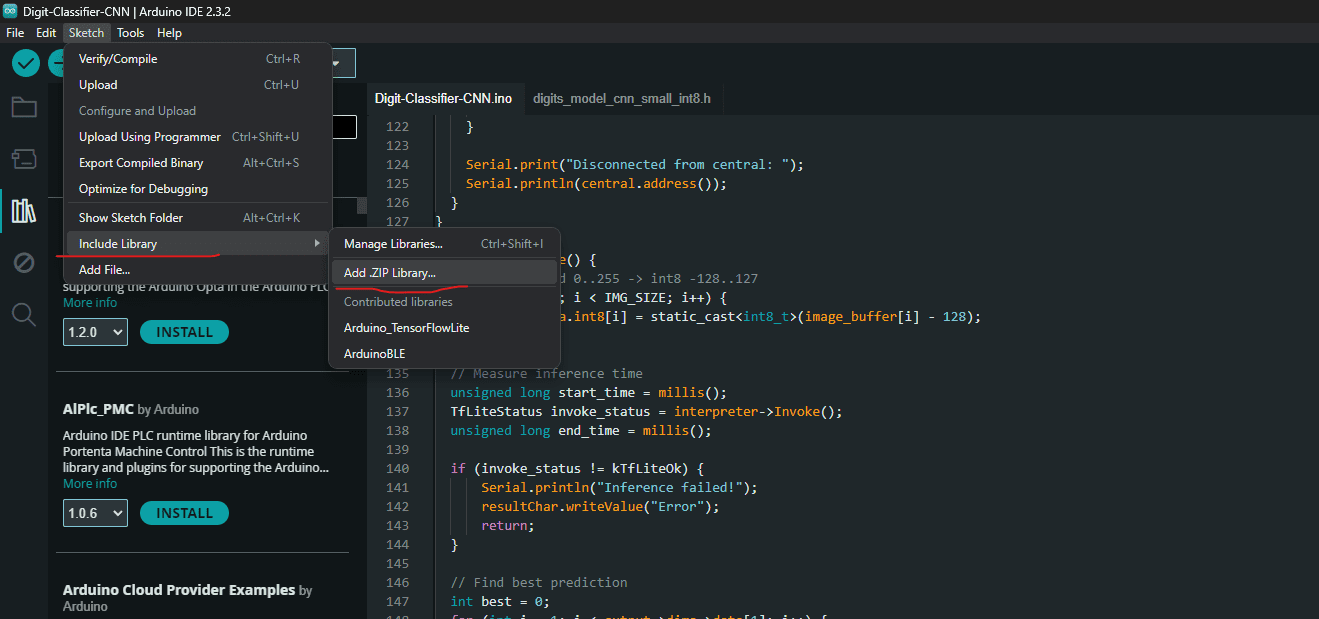
Task: Click the Arduino IDE logo in title bar
Action: 10,10
